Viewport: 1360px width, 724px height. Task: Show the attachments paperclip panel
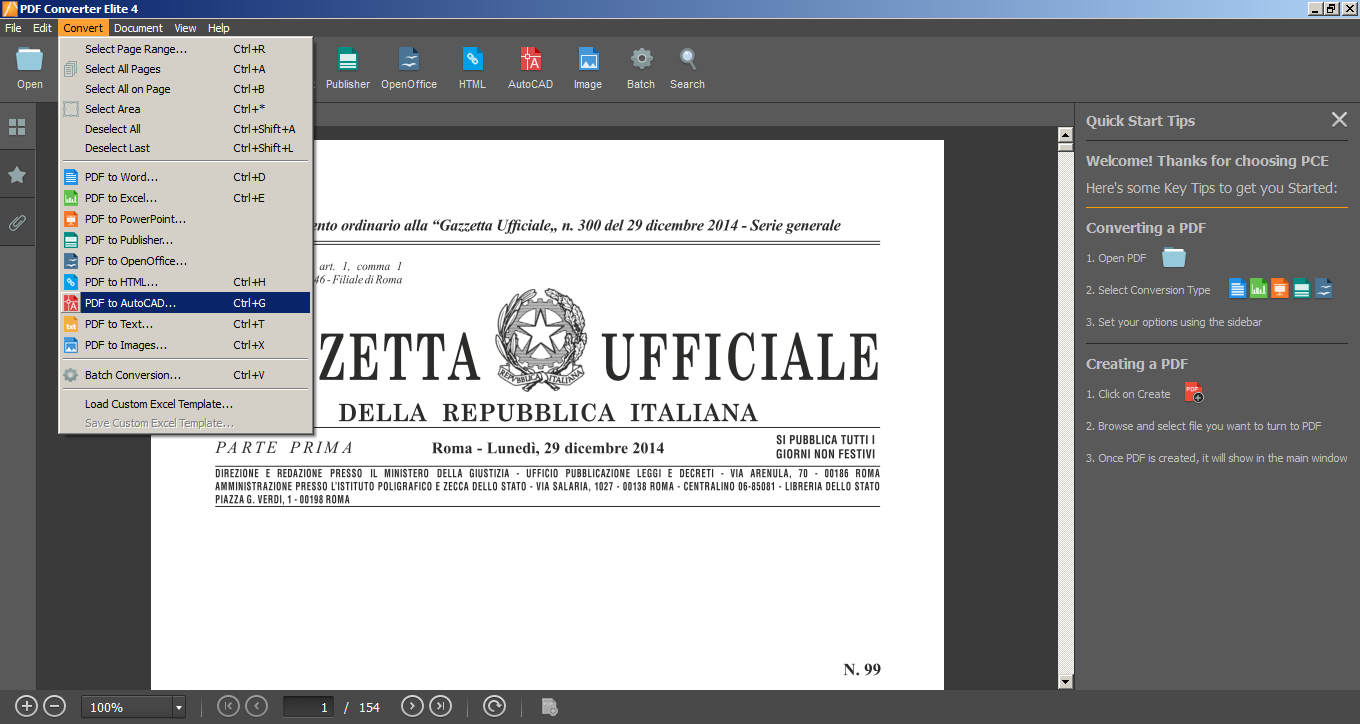click(x=17, y=222)
